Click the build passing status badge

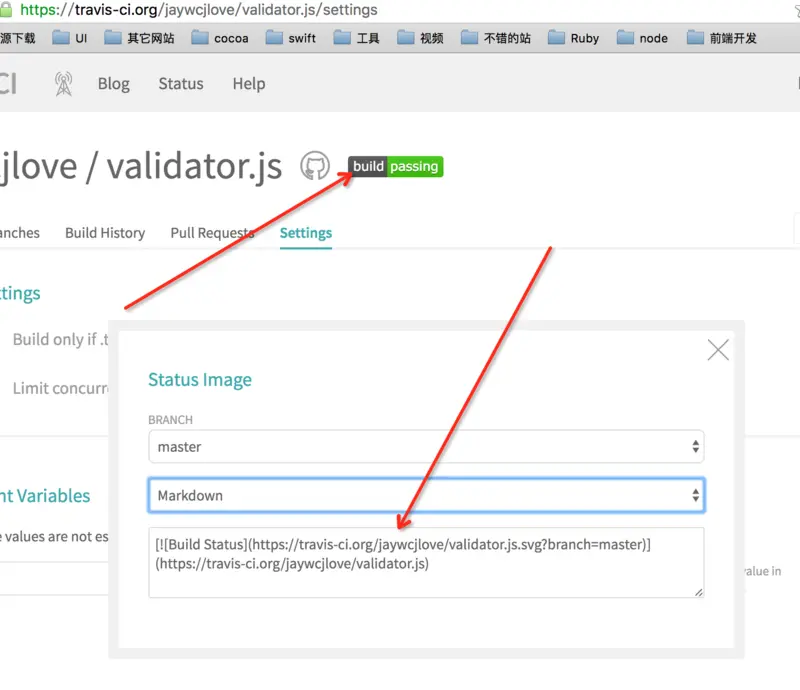[395, 166]
